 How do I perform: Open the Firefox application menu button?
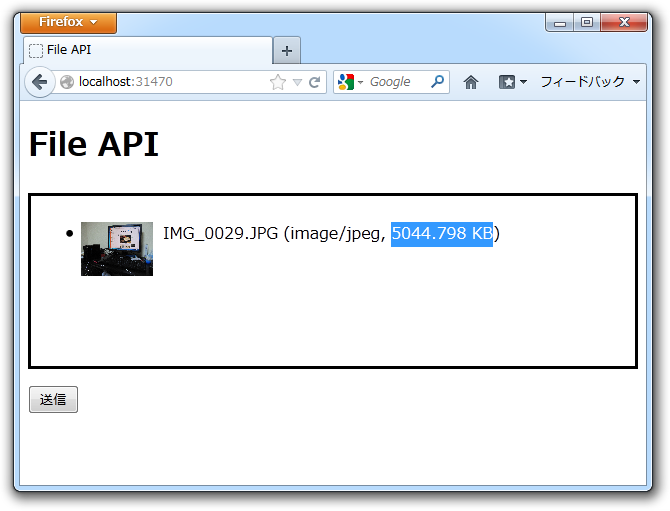tap(68, 22)
